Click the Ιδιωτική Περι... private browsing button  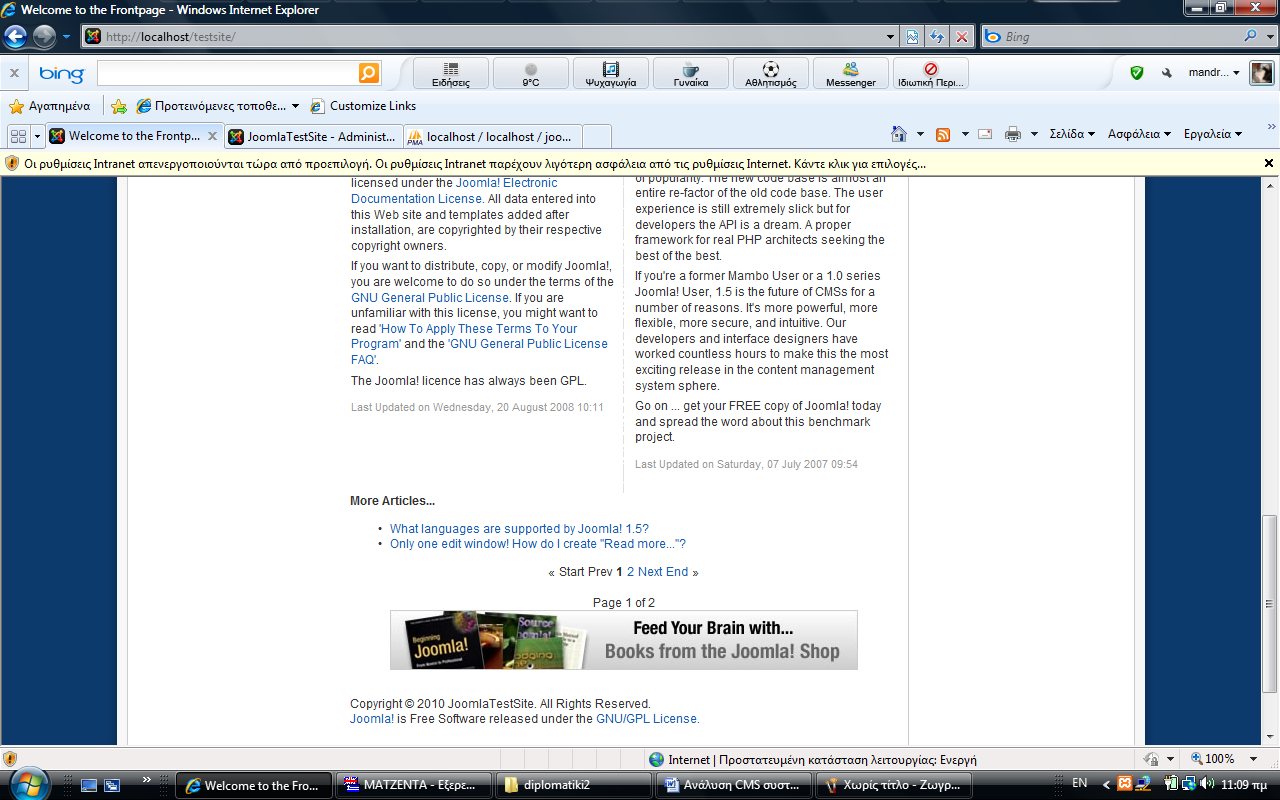(x=931, y=74)
